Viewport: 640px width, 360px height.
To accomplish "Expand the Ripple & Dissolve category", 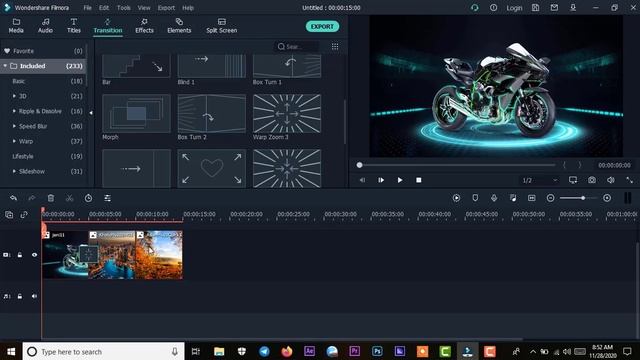I will pos(14,111).
